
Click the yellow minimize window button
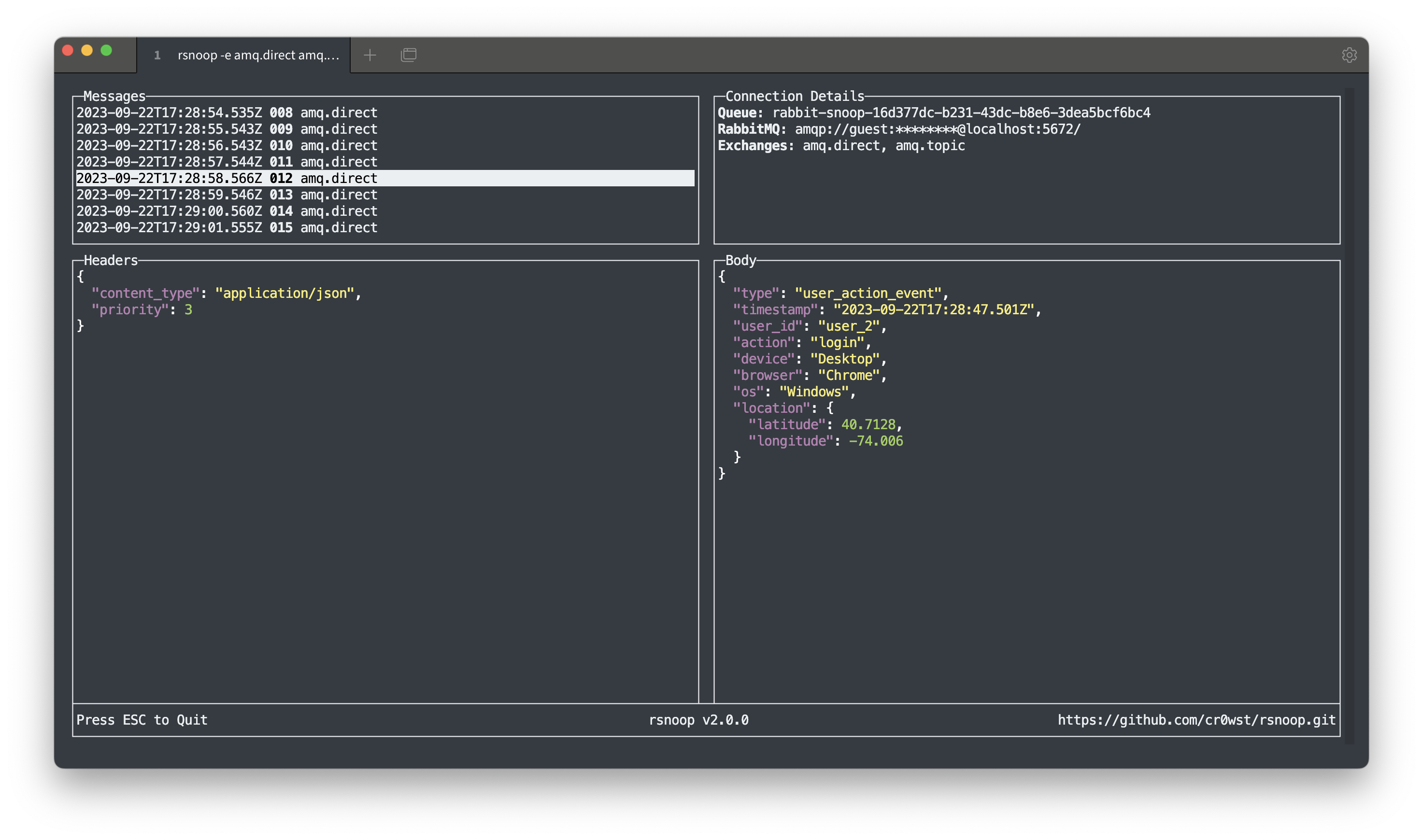(x=87, y=50)
